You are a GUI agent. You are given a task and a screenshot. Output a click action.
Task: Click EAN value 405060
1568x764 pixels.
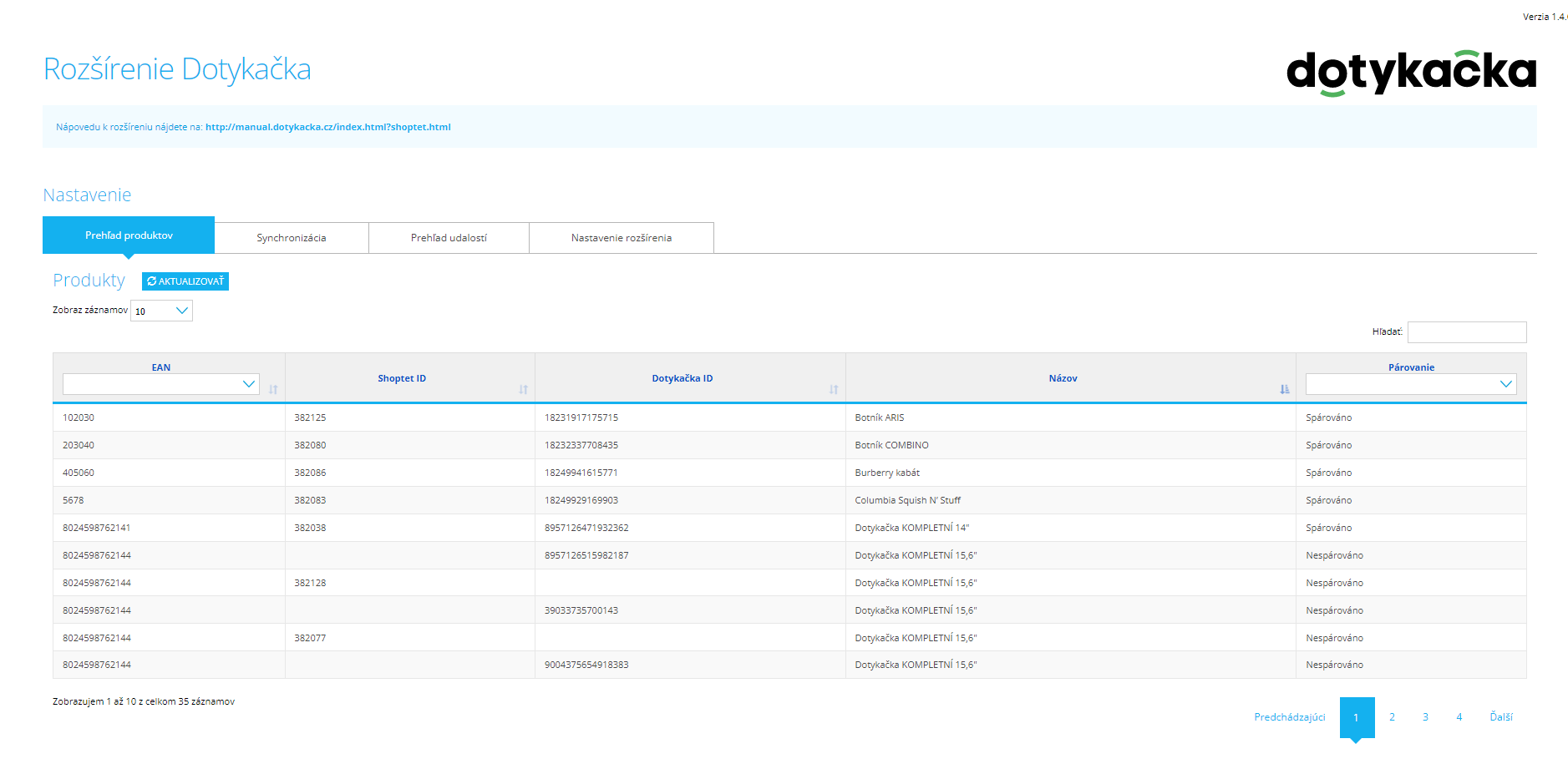click(79, 473)
